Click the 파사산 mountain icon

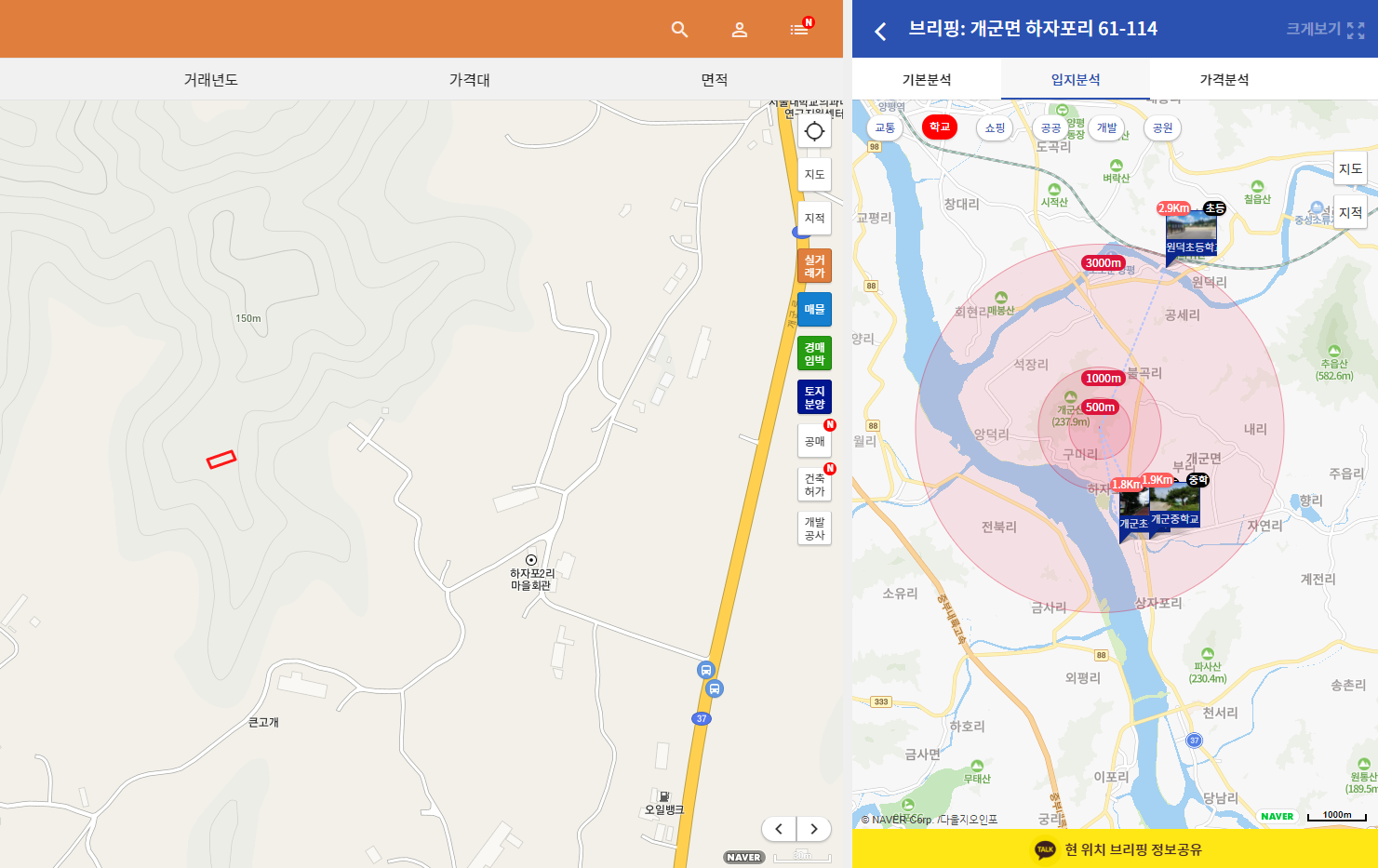[1208, 654]
